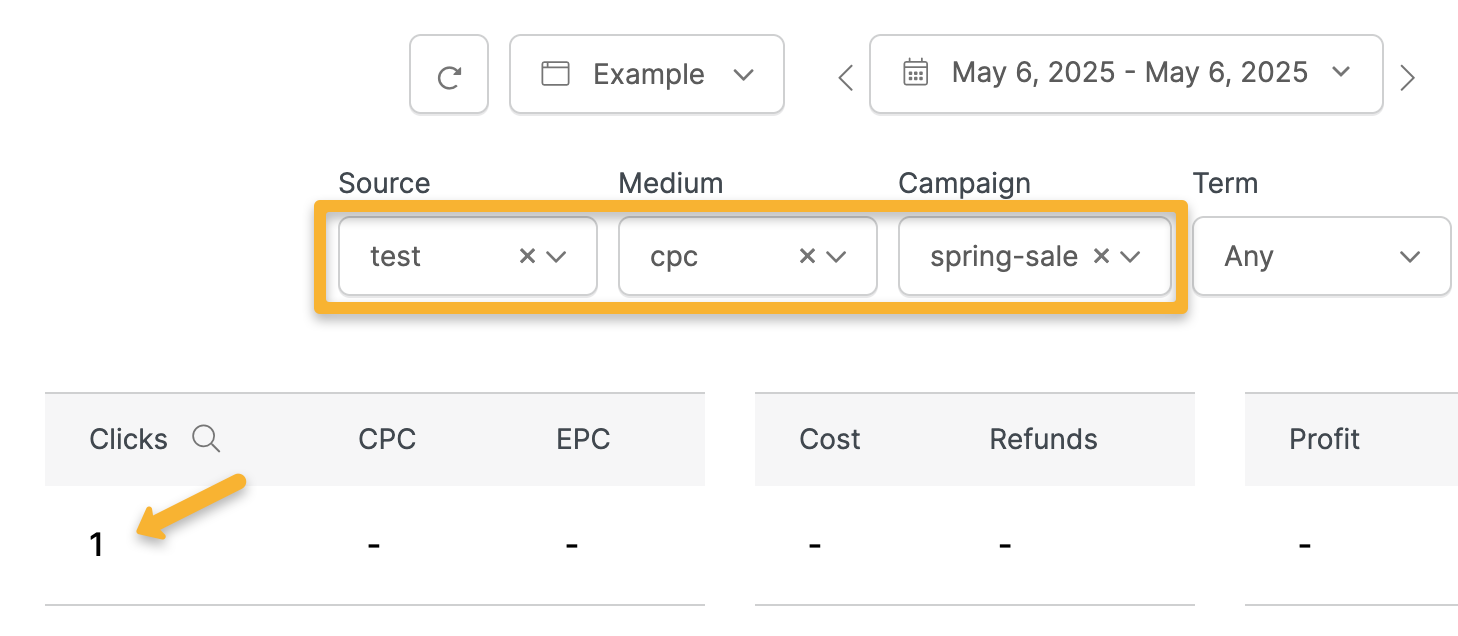Expand the Medium dropdown chevron
This screenshot has height=636, width=1458.
tap(837, 256)
